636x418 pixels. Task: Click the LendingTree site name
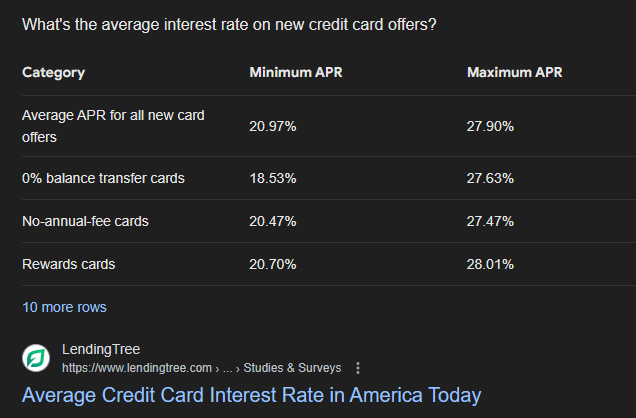pyautogui.click(x=101, y=349)
